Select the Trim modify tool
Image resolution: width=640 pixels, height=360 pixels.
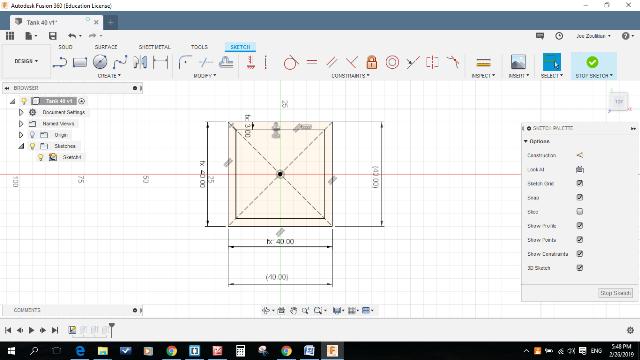coord(205,62)
